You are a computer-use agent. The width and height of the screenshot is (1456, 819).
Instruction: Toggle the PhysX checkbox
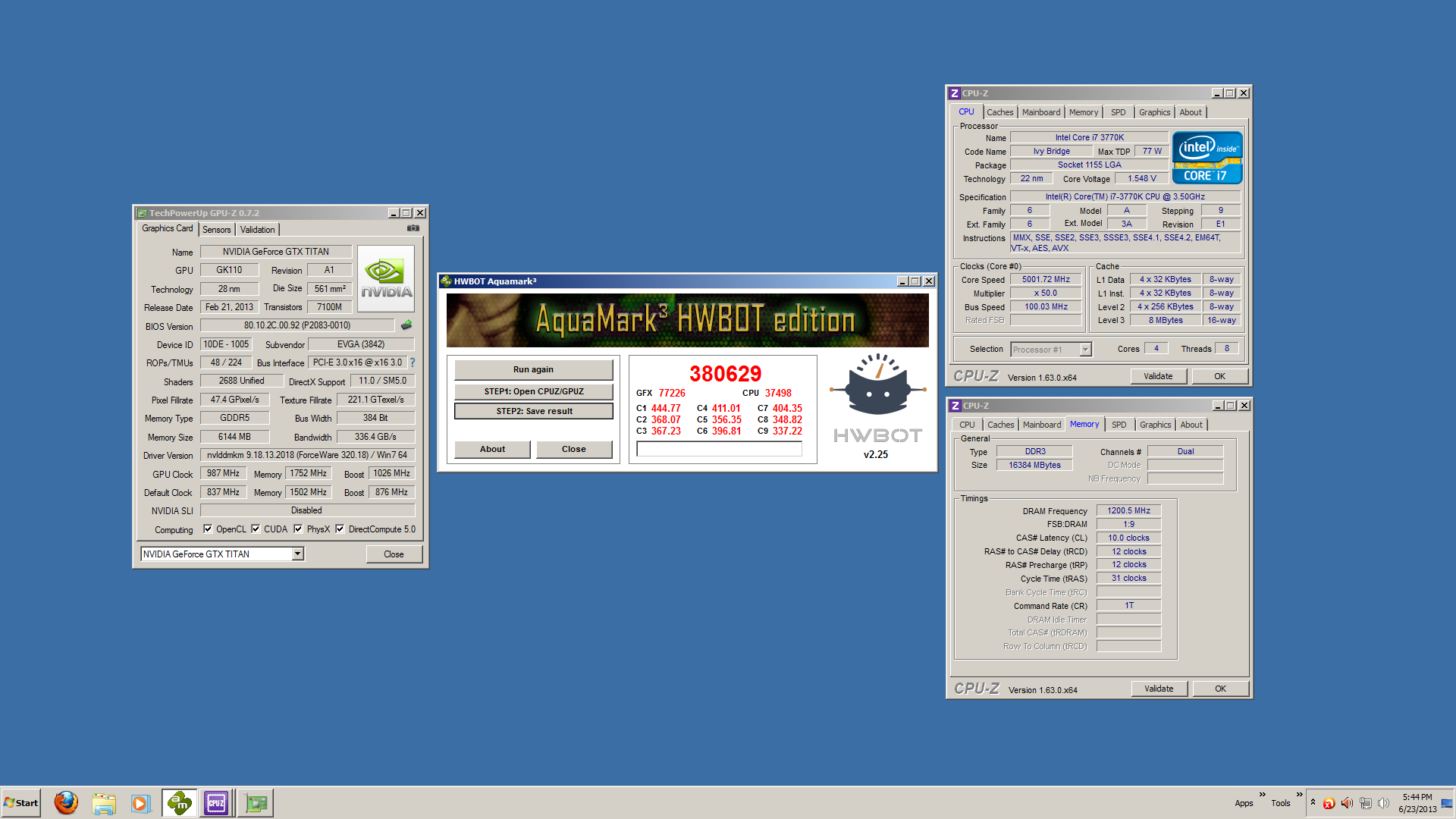point(298,529)
